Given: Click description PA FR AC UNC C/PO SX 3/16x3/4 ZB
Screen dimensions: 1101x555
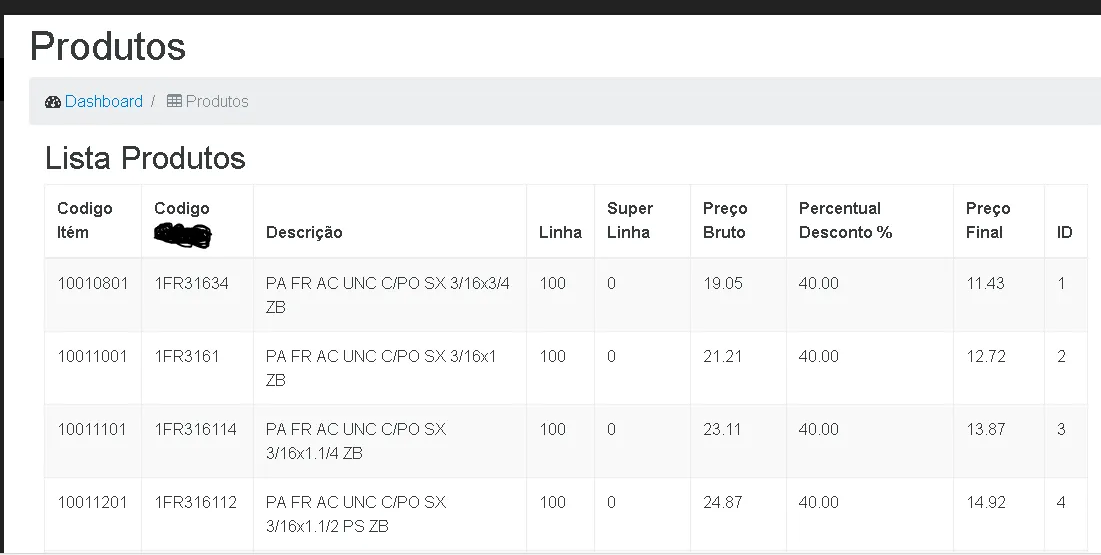Looking at the screenshot, I should (x=388, y=295).
